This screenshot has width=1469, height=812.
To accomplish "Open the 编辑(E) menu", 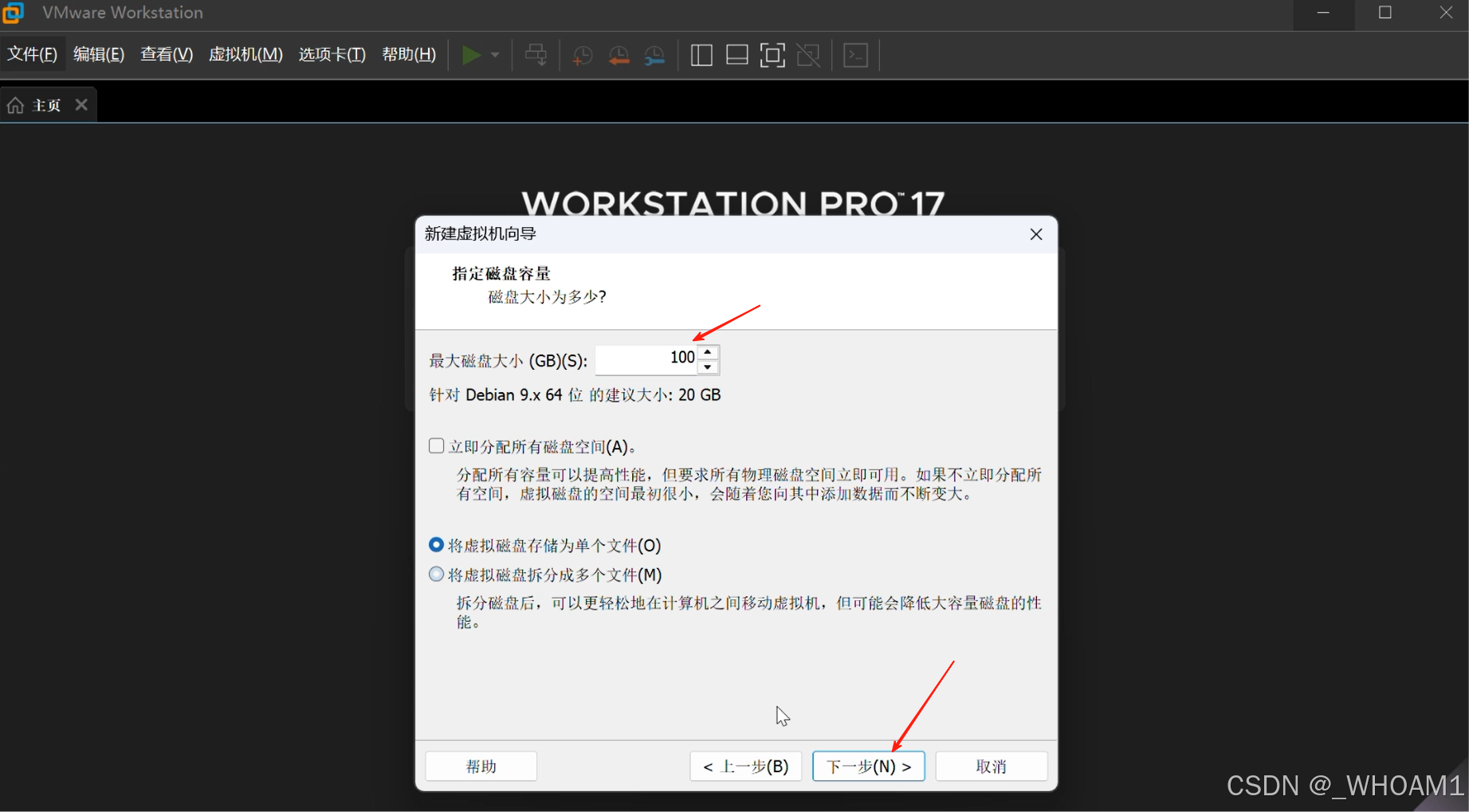I will click(99, 54).
